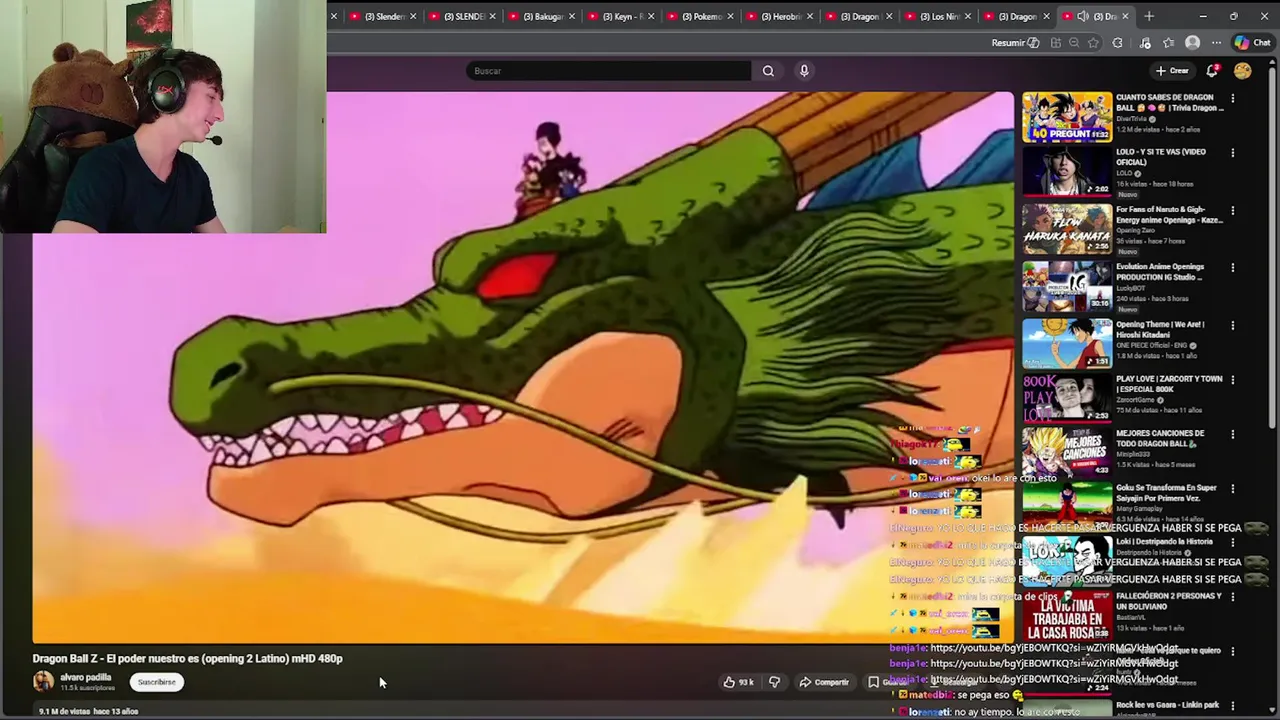Open the YouTube account avatar menu
The width and height of the screenshot is (1280, 720).
1242,71
